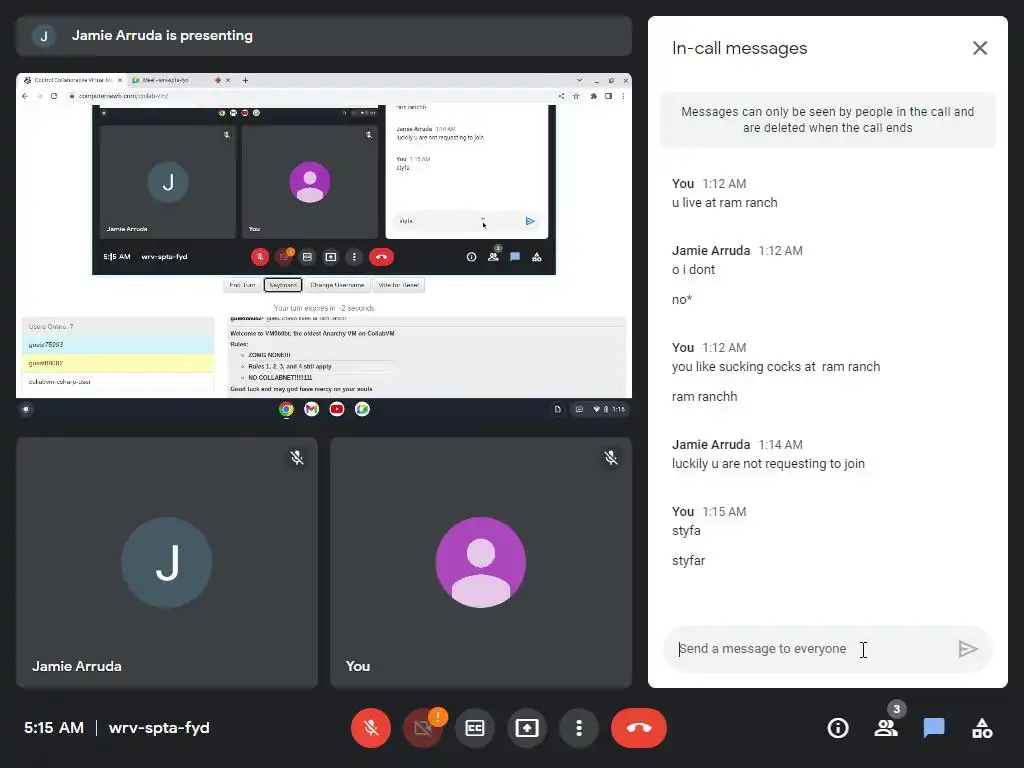Screen dimensions: 1024x768
Task: Click Keyboard button in the presented screen
Action: [283, 285]
